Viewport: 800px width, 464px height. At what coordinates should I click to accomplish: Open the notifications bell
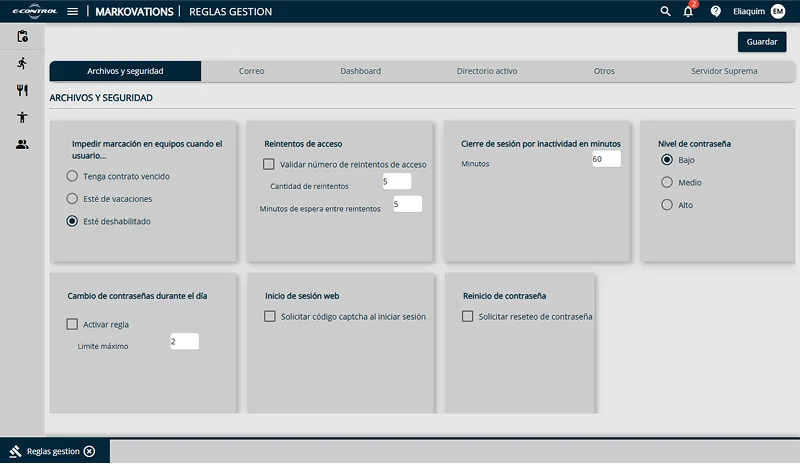tap(688, 11)
